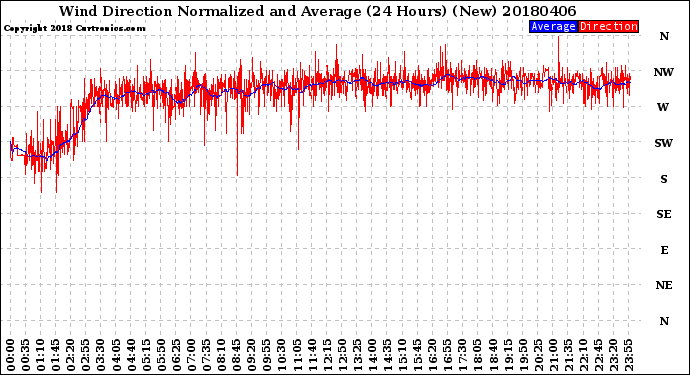The image size is (690, 375).
Task: Click the 17:30 time label
Action: (x=463, y=355)
